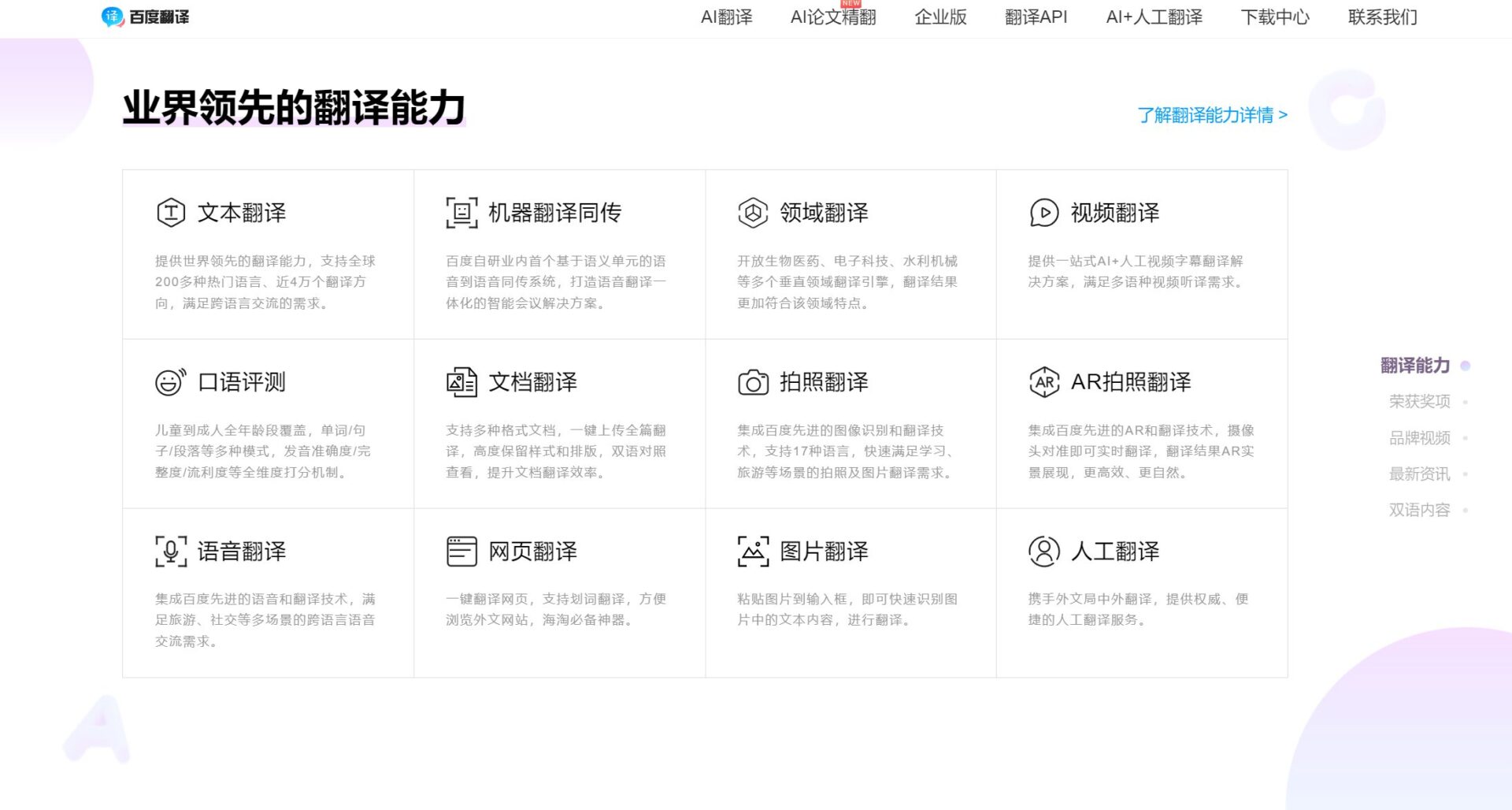Click the description starting 开放生物医药
Viewport: 1512px width, 810px height.
click(847, 282)
